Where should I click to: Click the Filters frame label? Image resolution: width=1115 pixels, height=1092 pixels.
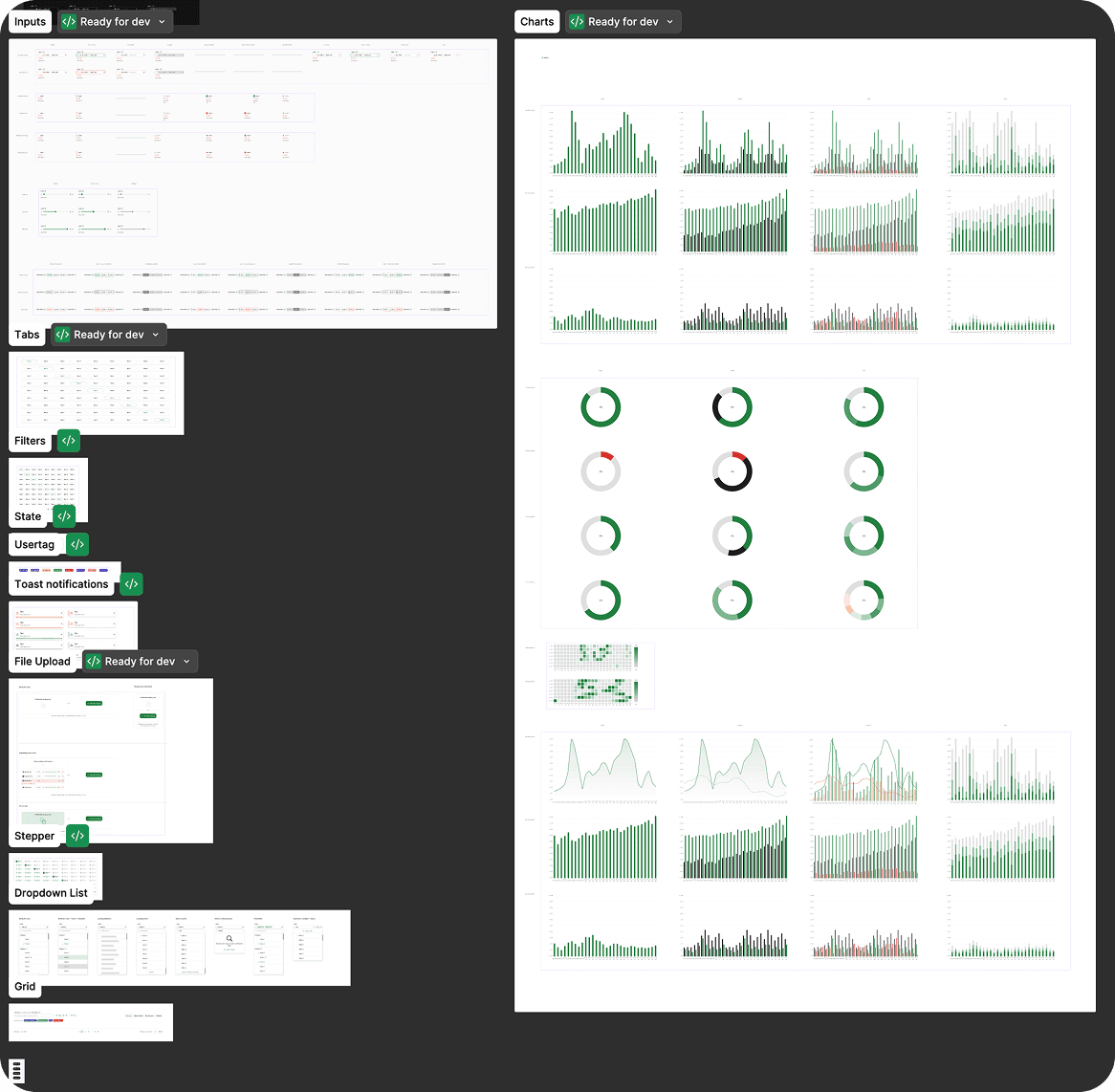(30, 441)
